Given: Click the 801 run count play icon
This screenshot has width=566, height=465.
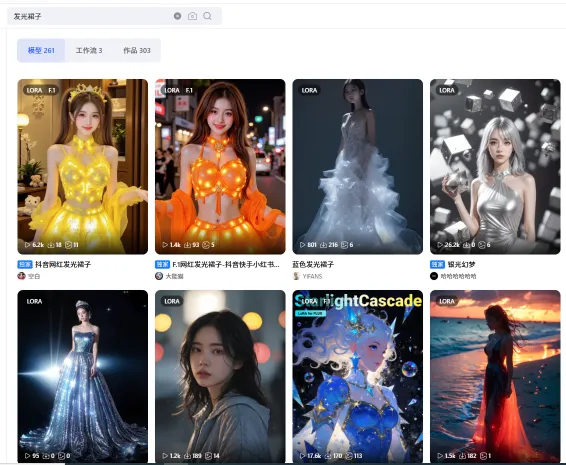Looking at the screenshot, I should 302,245.
